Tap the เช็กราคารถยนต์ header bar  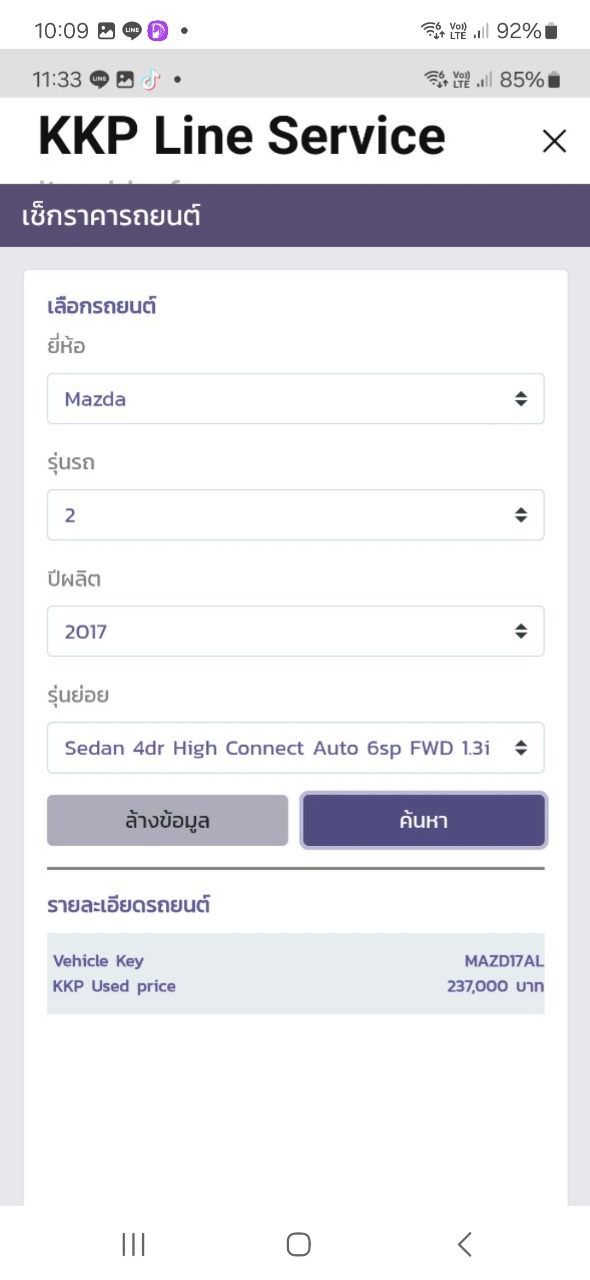pyautogui.click(x=295, y=215)
